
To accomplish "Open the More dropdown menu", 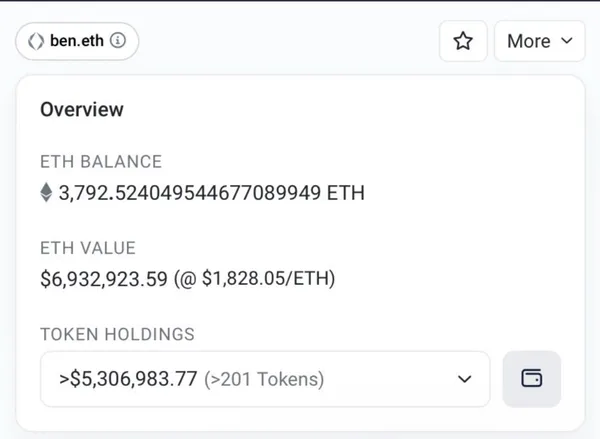I will 539,41.
